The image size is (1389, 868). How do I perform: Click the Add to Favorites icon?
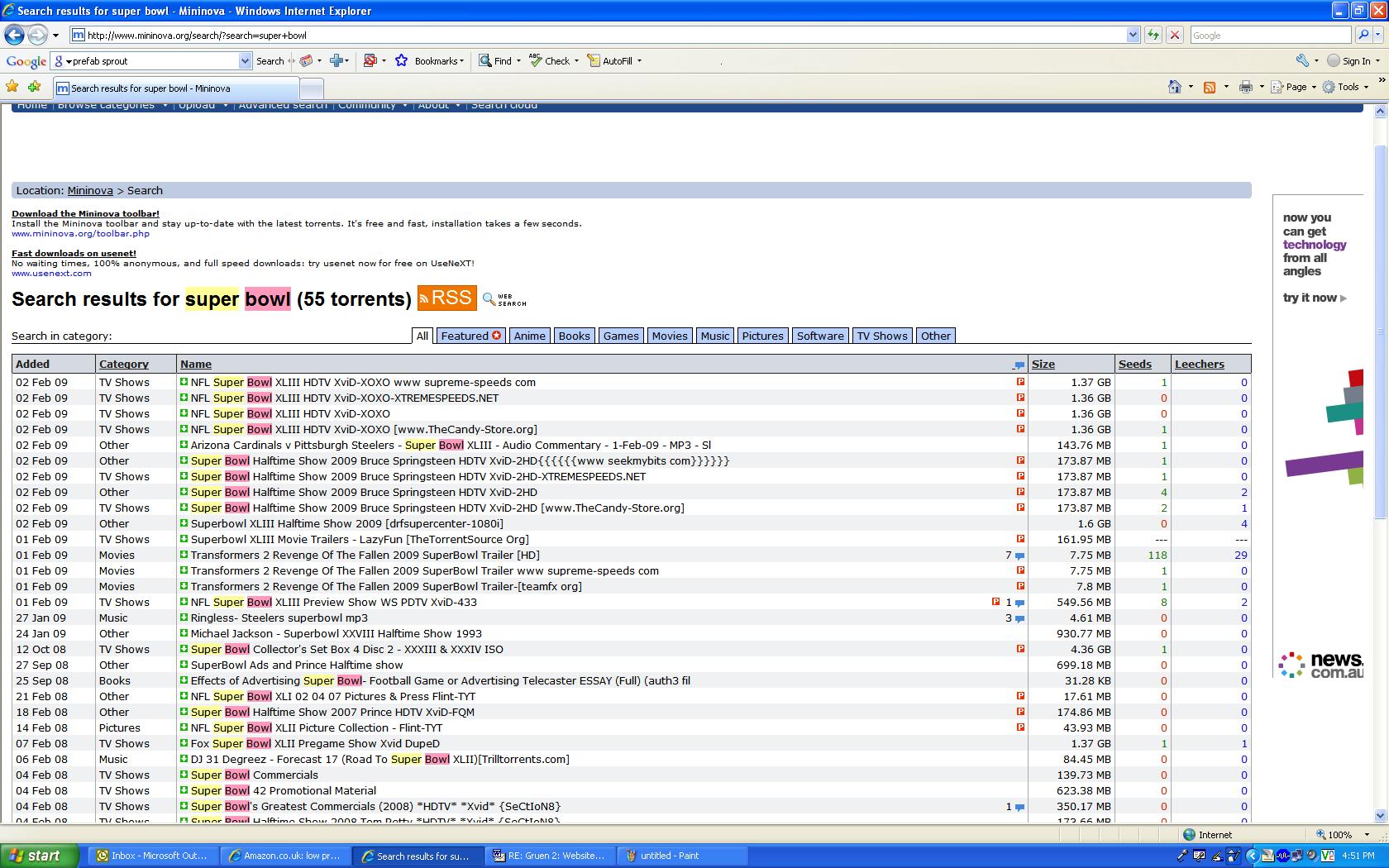click(x=34, y=87)
